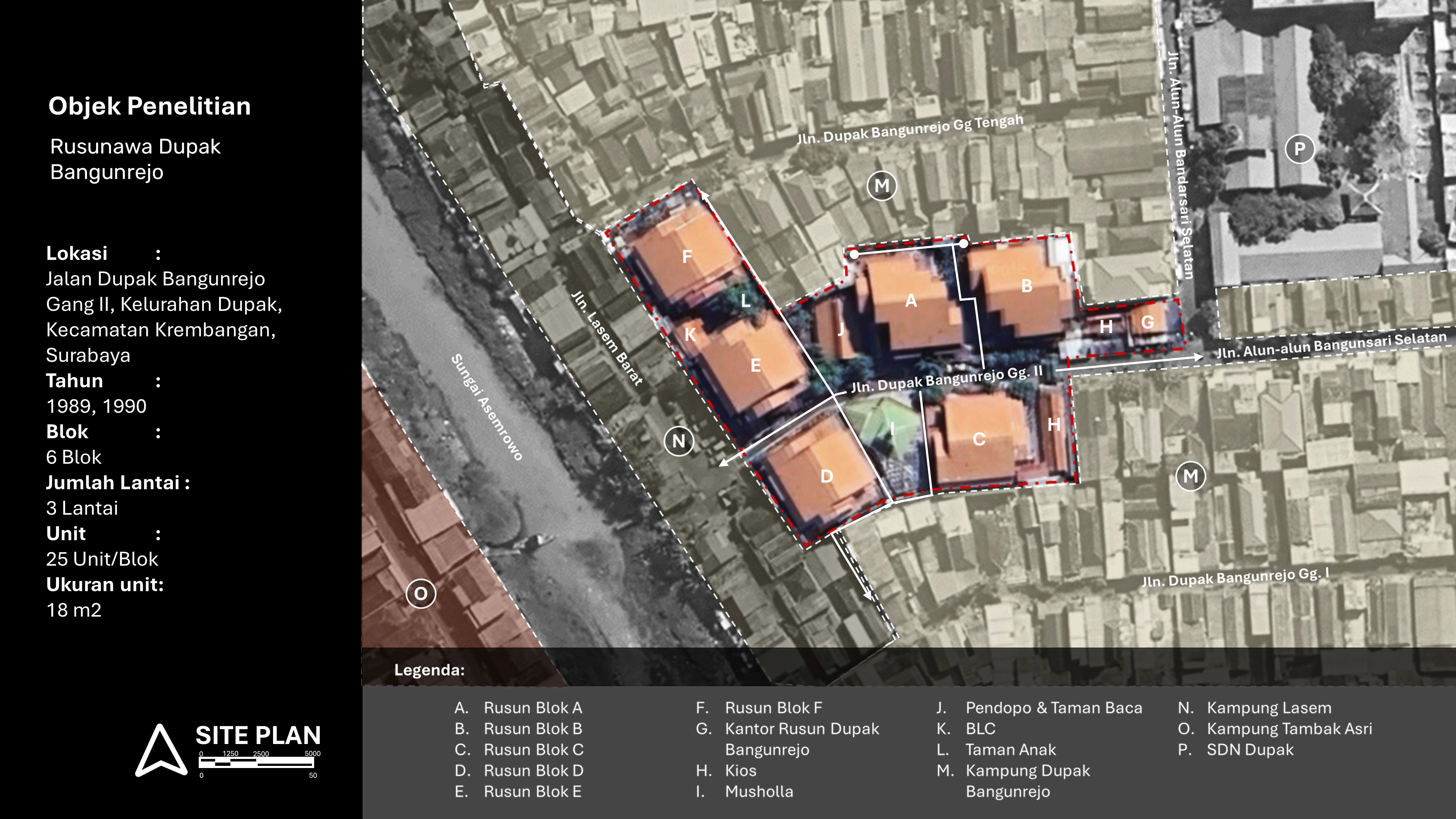
Task: Click the scale bar under SITE PLAN
Action: tap(256, 763)
